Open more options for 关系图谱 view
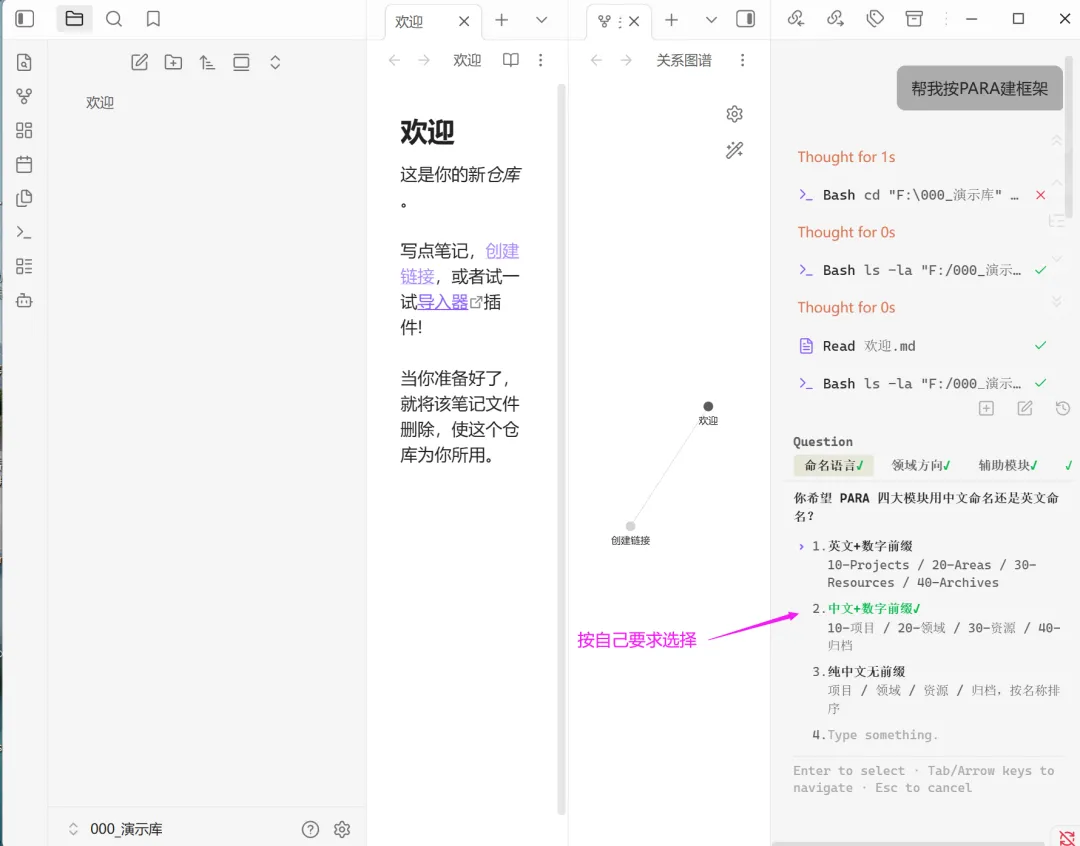 coord(742,61)
